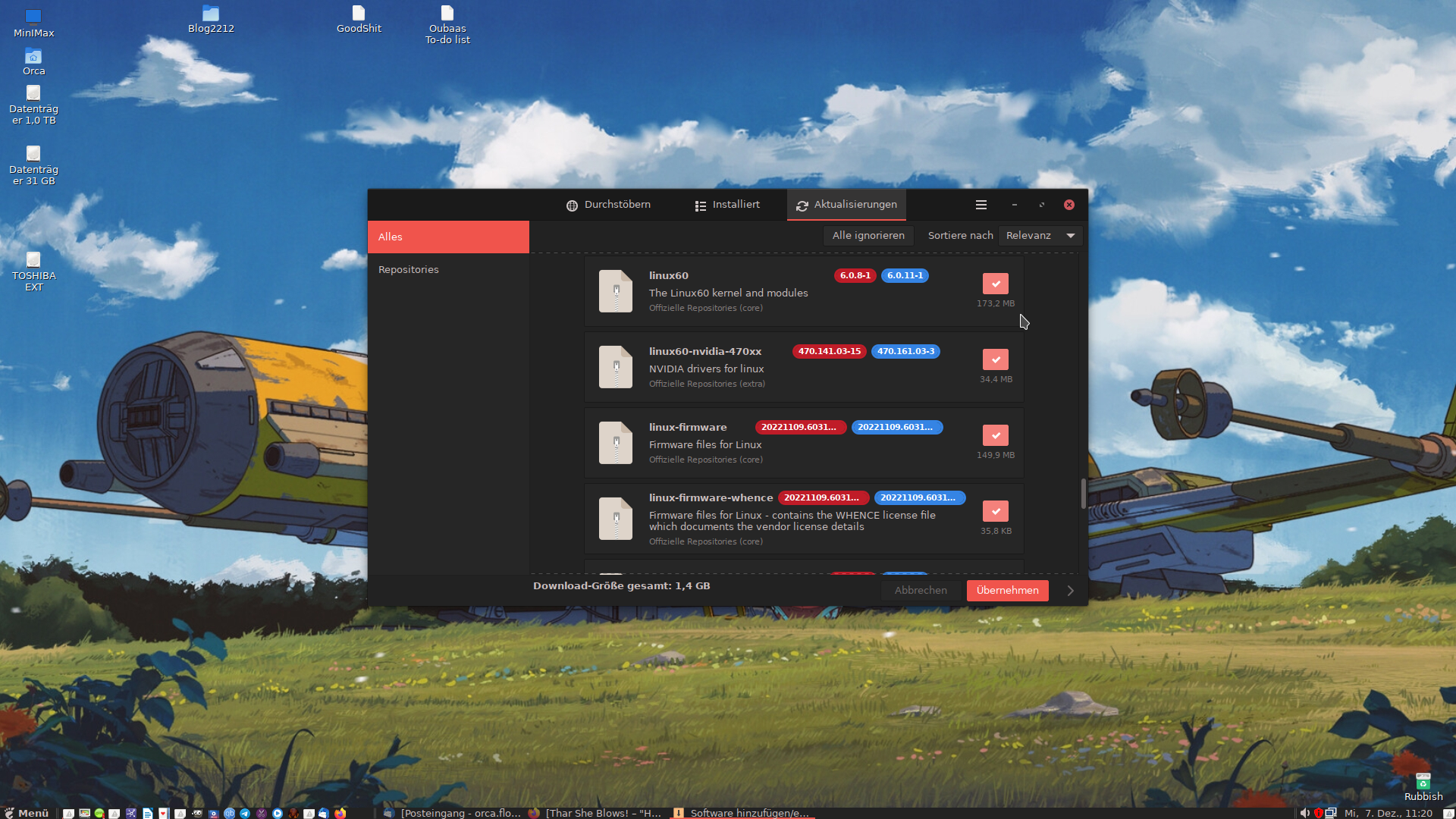This screenshot has width=1456, height=819.
Task: Click the 173,2 MB size of linux60
Action: [x=995, y=303]
